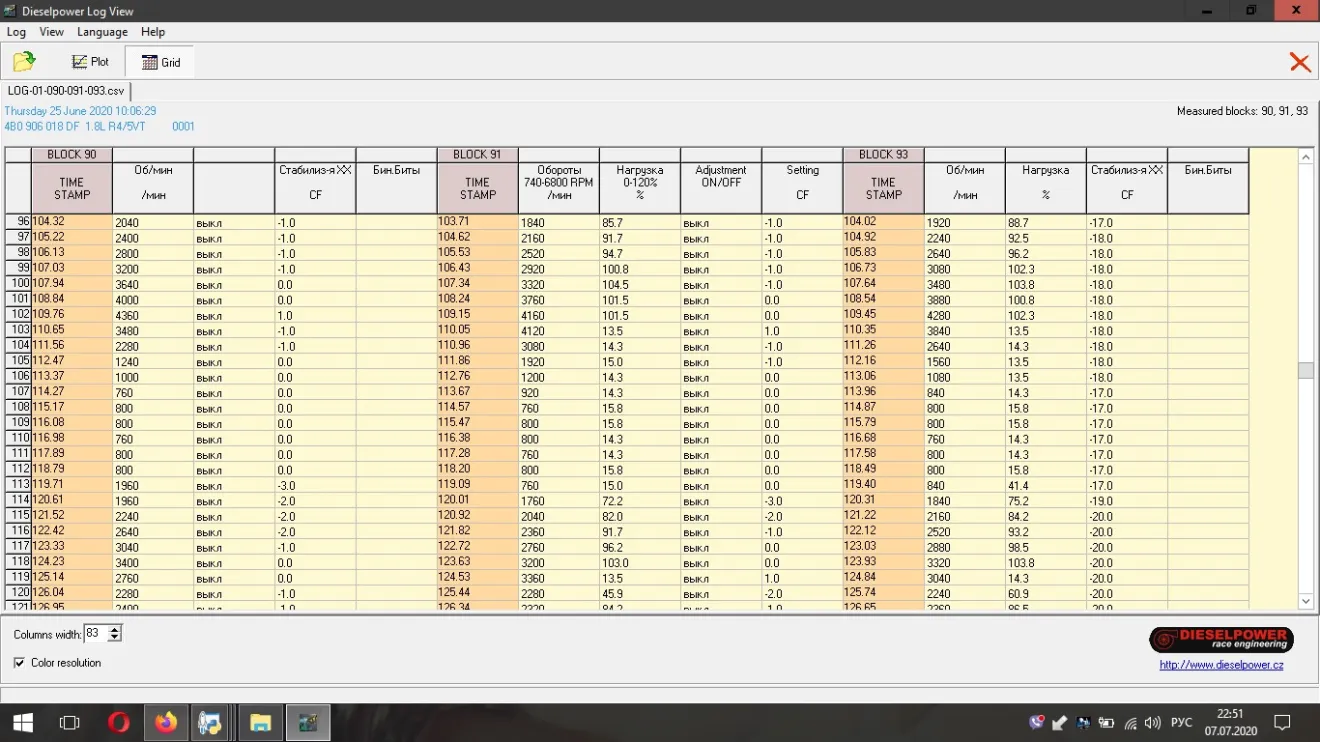Switch to Grid view
1320x742 pixels.
160,62
